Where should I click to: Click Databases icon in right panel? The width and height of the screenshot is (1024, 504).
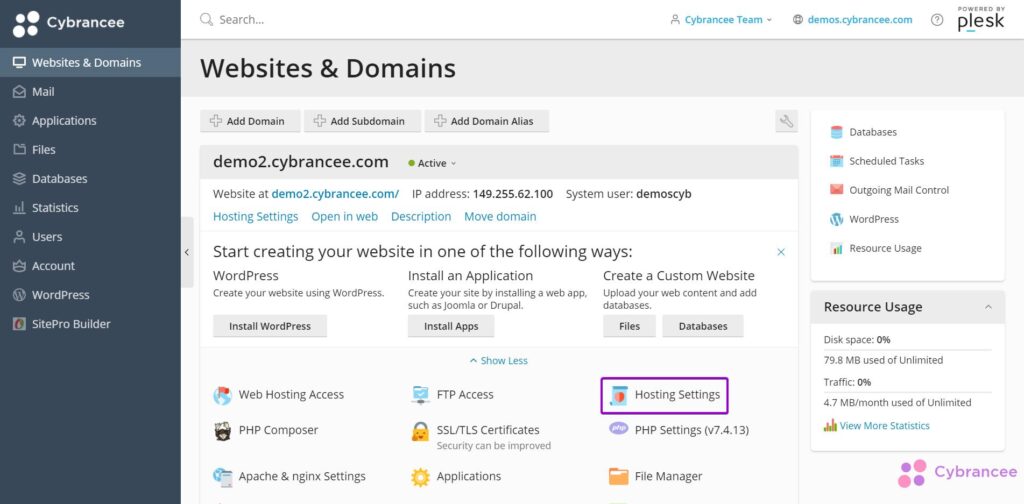point(837,132)
